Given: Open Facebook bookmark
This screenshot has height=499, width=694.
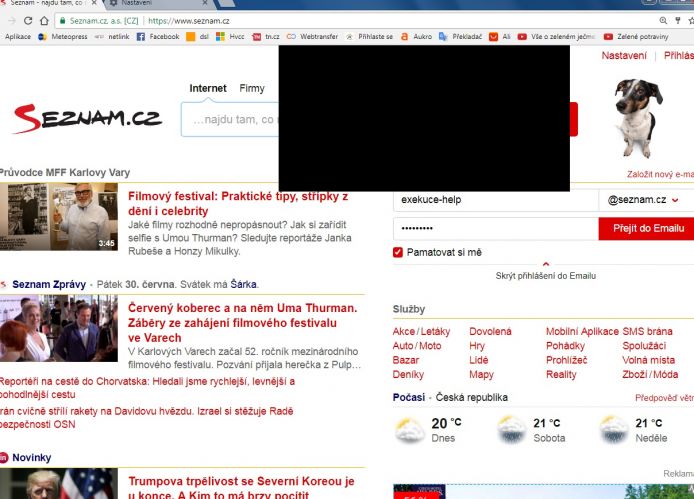Looking at the screenshot, I should click(x=158, y=37).
